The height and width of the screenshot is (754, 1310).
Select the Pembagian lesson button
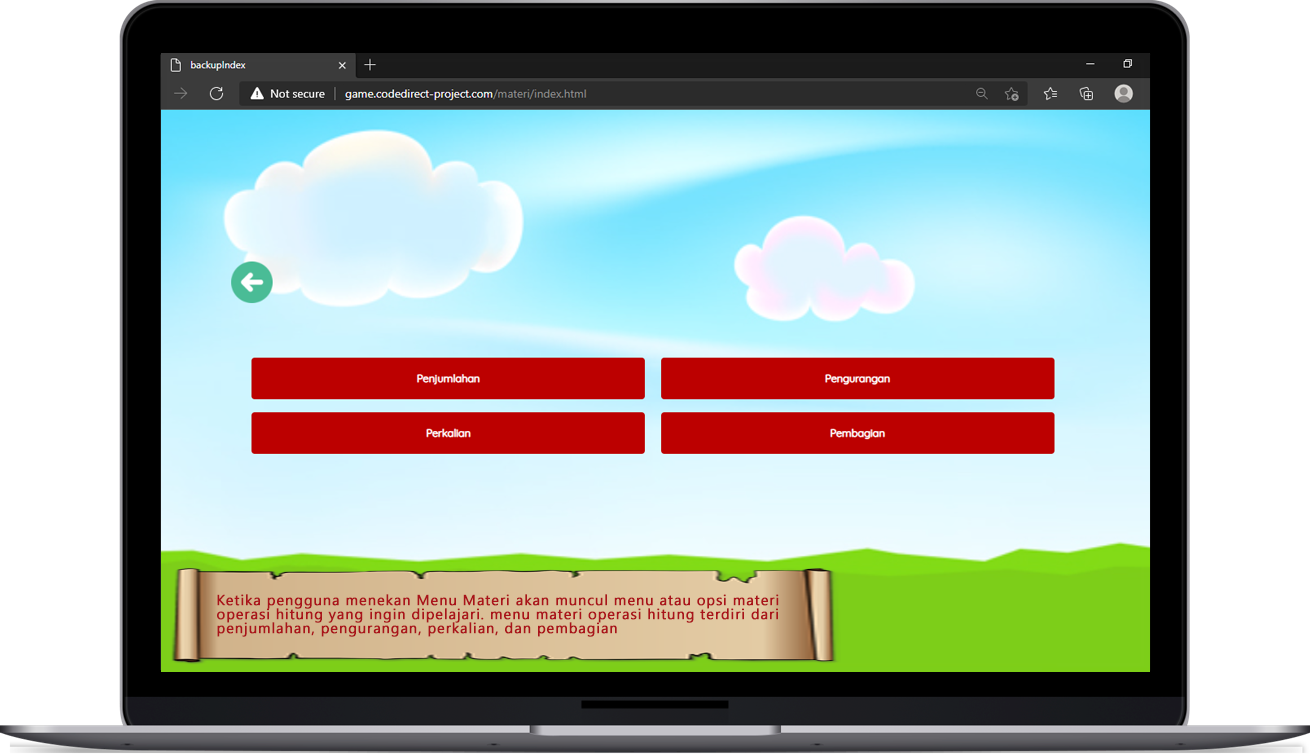coord(857,433)
